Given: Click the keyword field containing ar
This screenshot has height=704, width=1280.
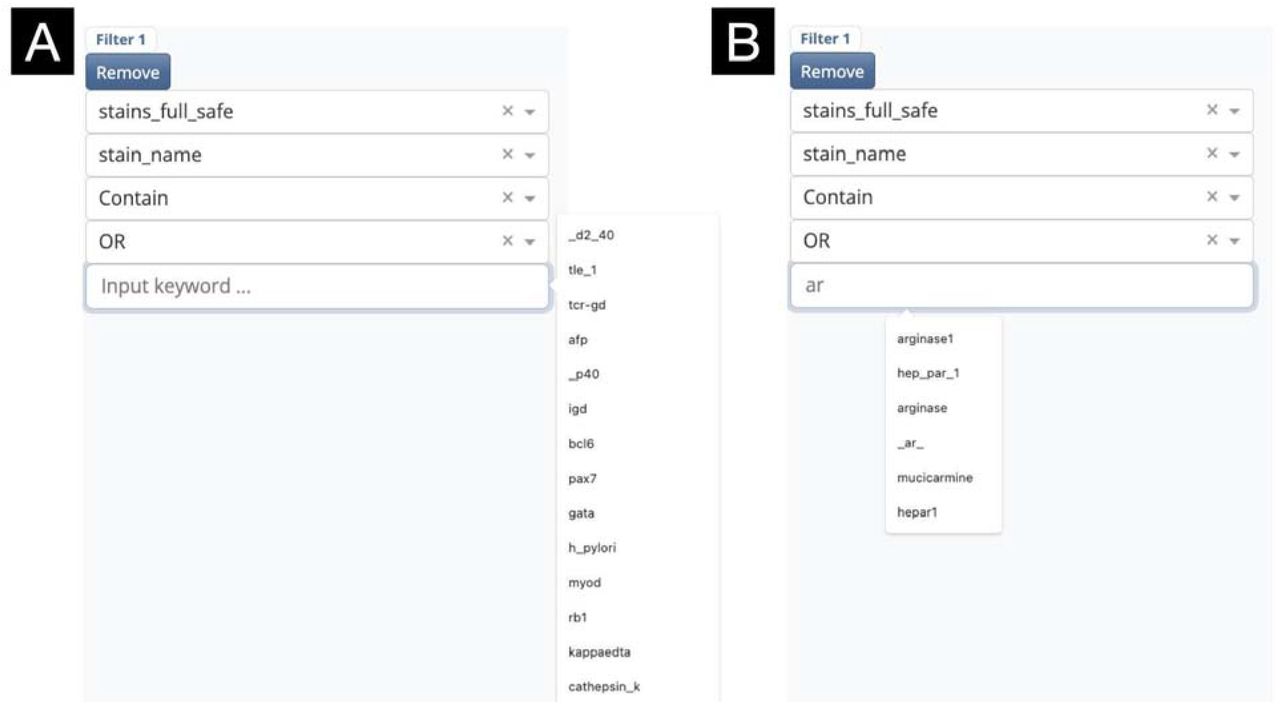Looking at the screenshot, I should [x=1022, y=285].
